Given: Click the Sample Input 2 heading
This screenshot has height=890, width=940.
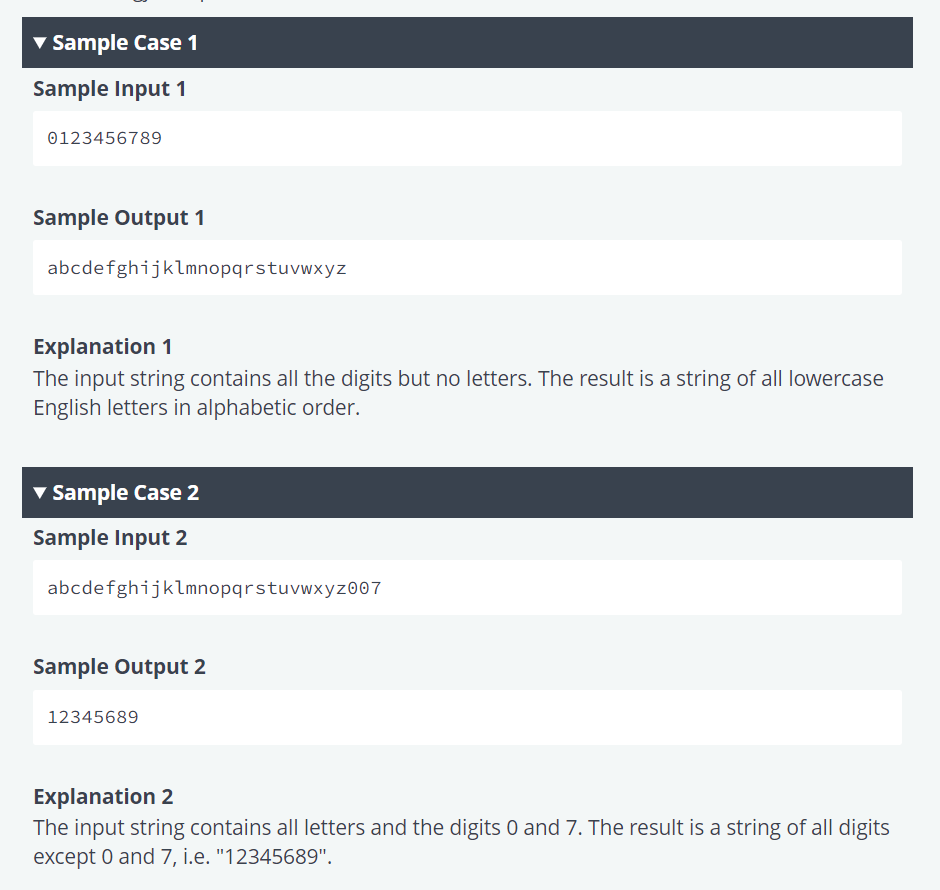Looking at the screenshot, I should point(110,538).
